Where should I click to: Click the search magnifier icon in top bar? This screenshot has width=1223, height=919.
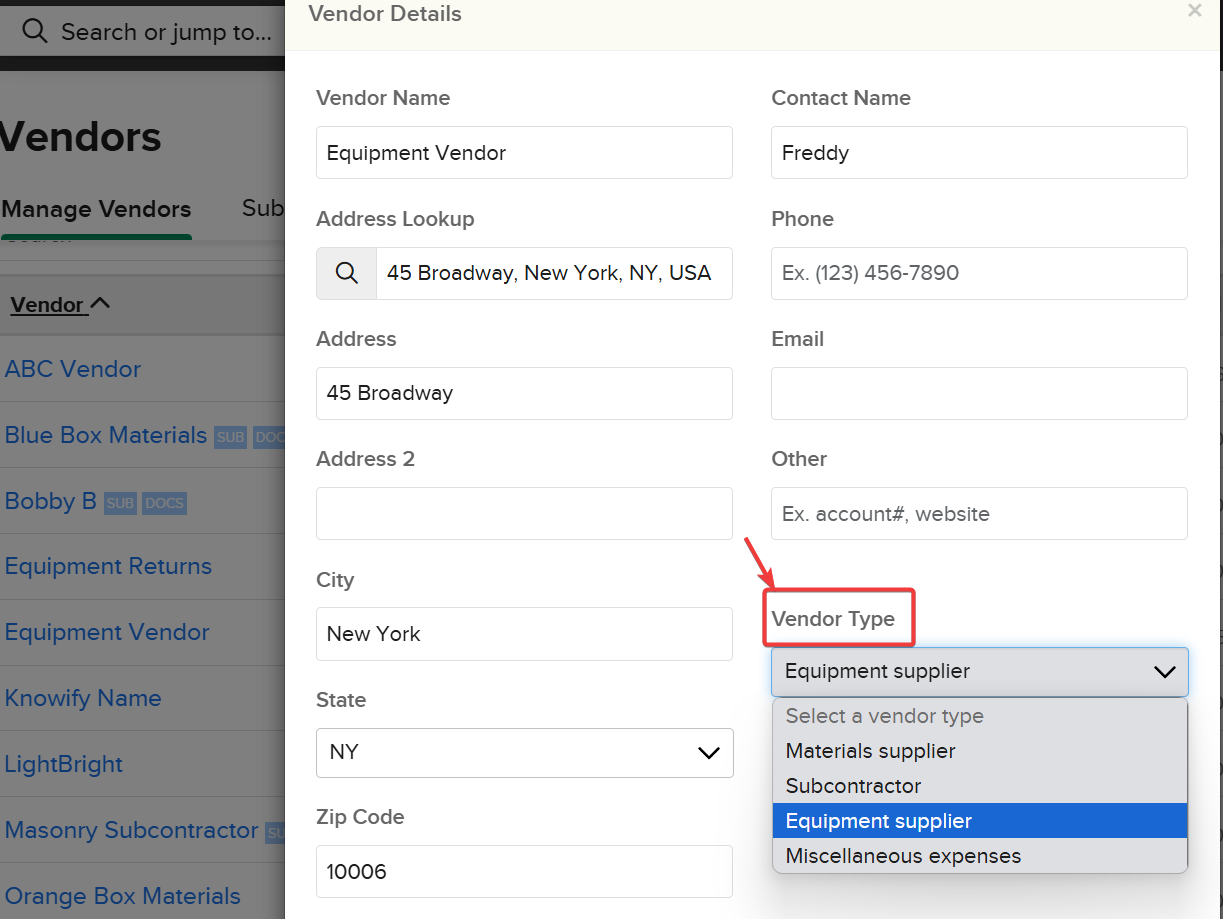[35, 31]
